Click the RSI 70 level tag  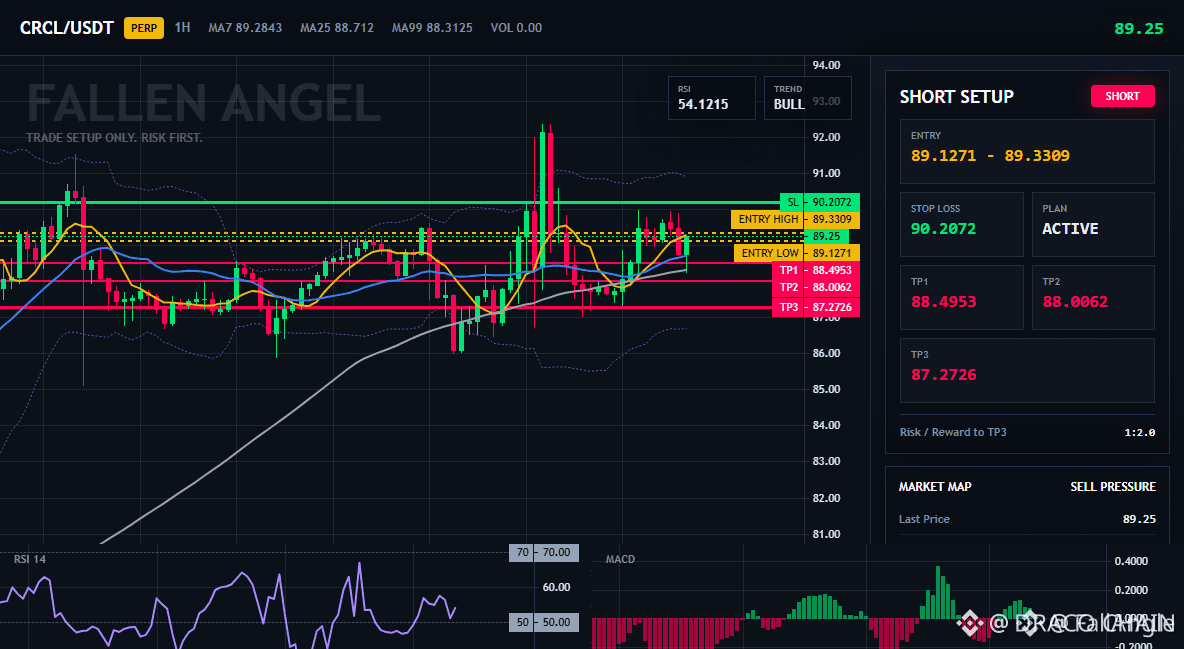click(x=544, y=552)
